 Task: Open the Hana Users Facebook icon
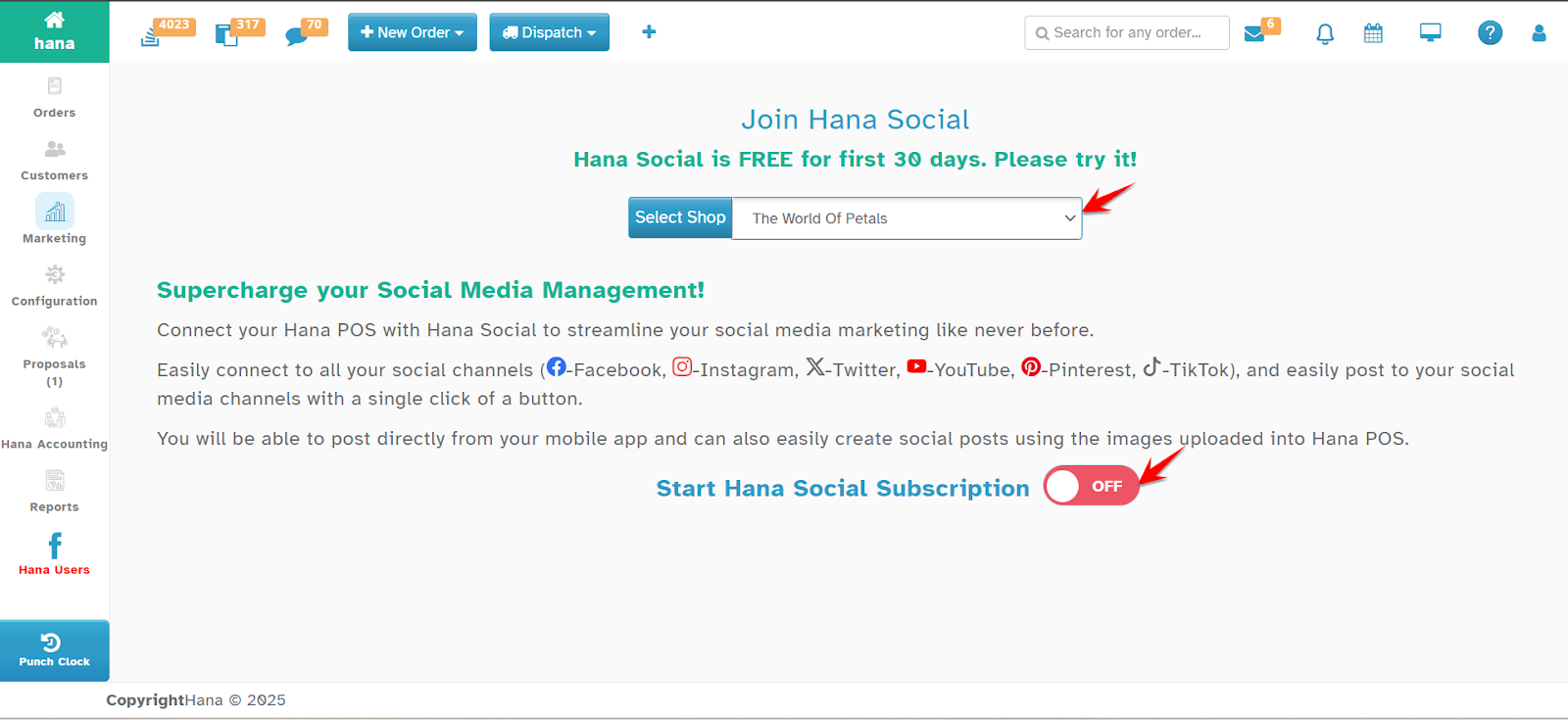pos(55,546)
